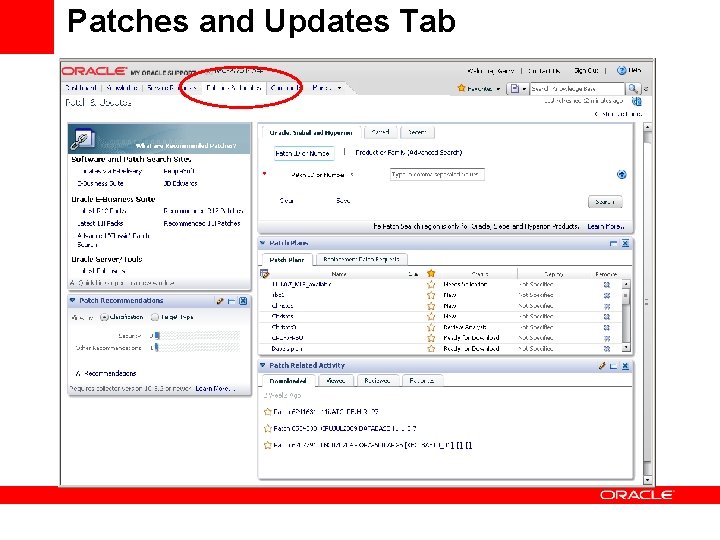Image resolution: width=720 pixels, height=540 pixels.
Task: Click the blue round icon in the patch search panel
Action: tap(621, 174)
